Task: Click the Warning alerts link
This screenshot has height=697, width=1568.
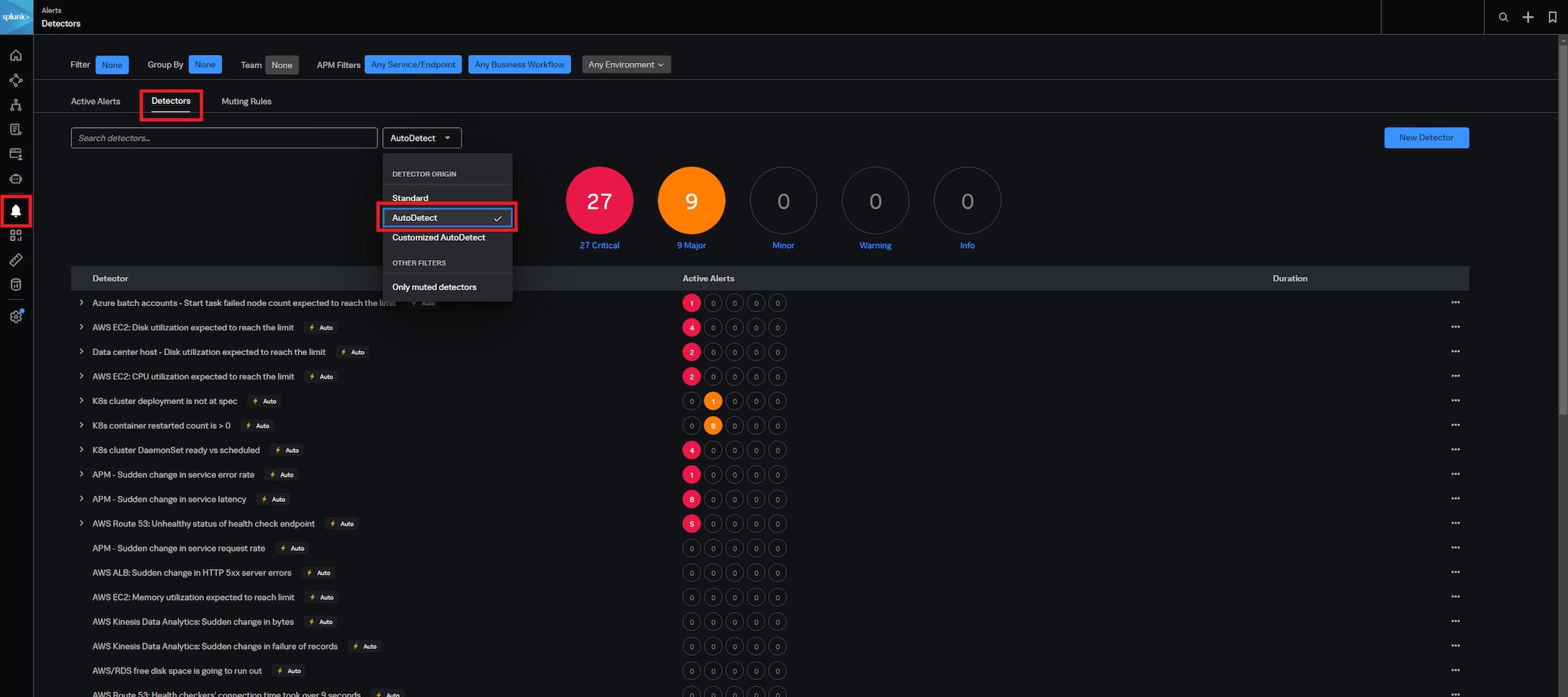Action: [x=875, y=246]
